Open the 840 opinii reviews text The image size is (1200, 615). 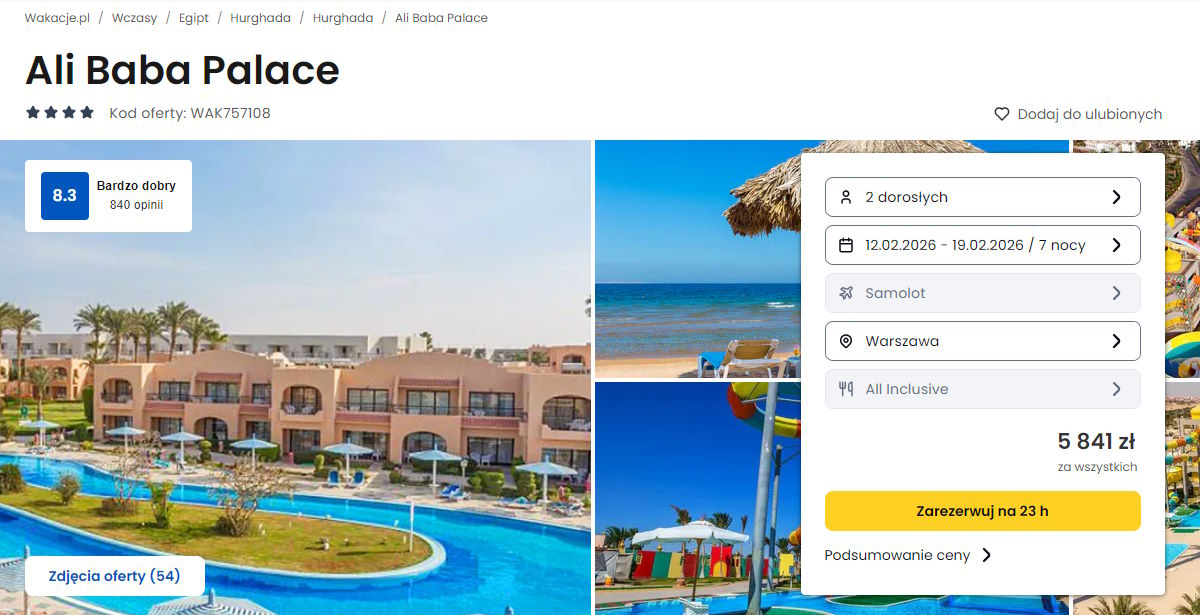point(136,205)
